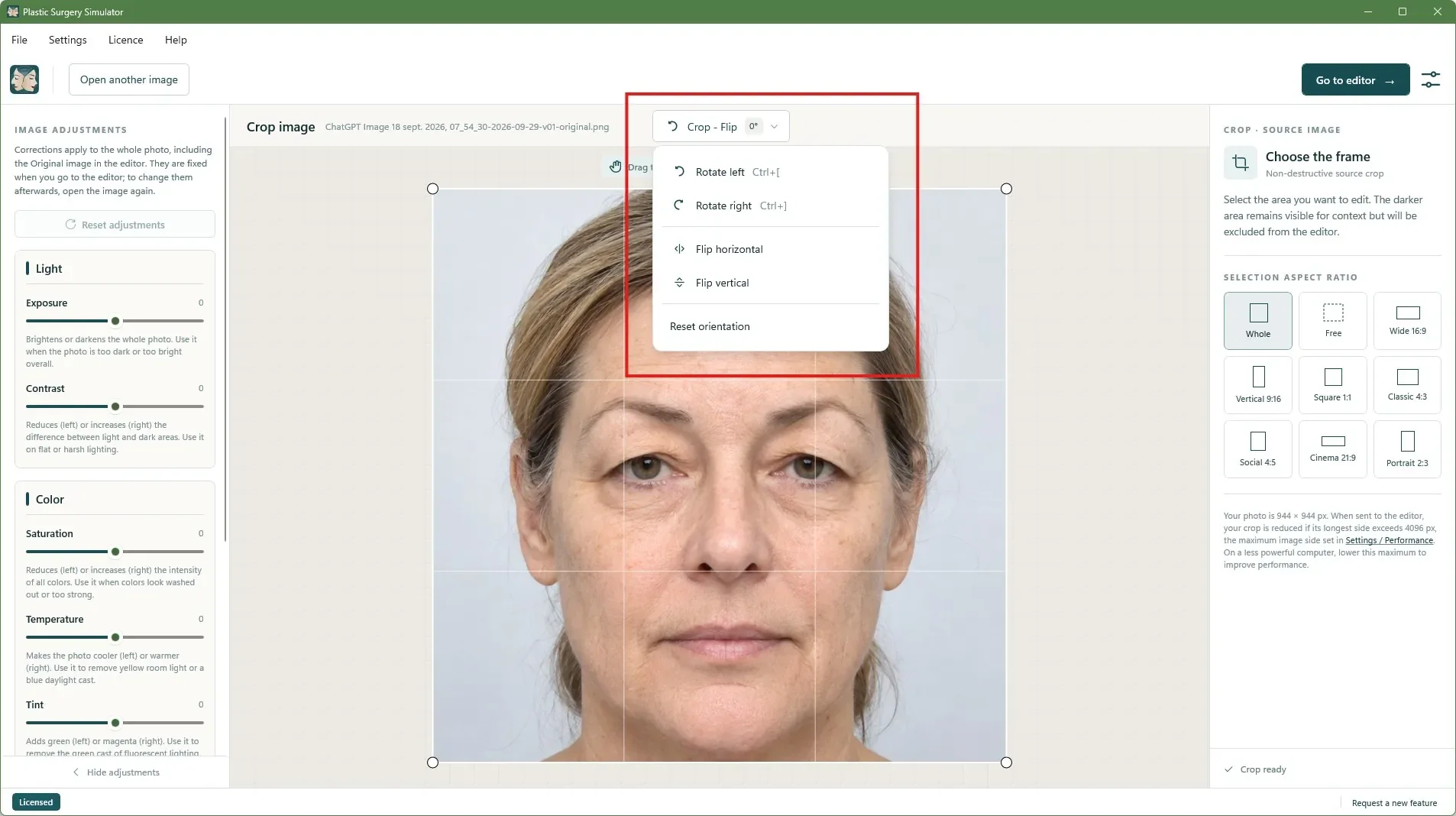Open the Settings / Performance link
This screenshot has height=816, width=1456.
pos(1389,540)
